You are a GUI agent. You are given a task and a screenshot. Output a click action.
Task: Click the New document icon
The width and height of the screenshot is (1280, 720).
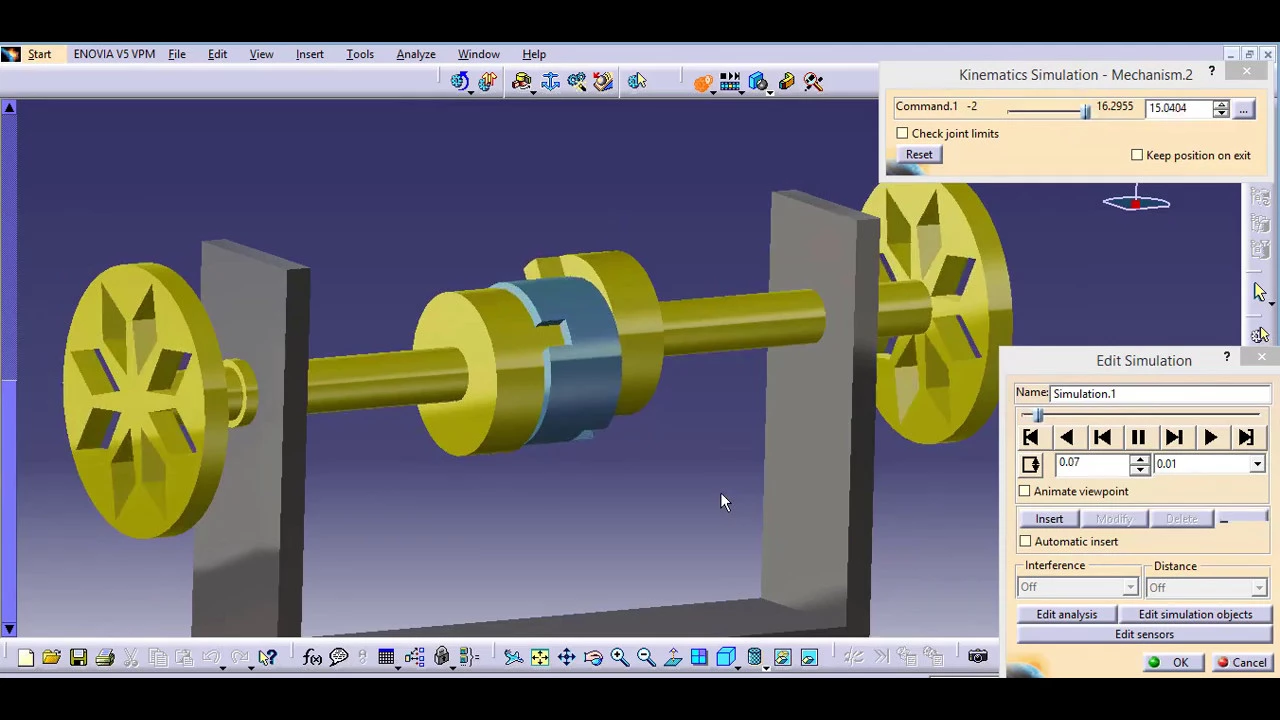(x=25, y=657)
